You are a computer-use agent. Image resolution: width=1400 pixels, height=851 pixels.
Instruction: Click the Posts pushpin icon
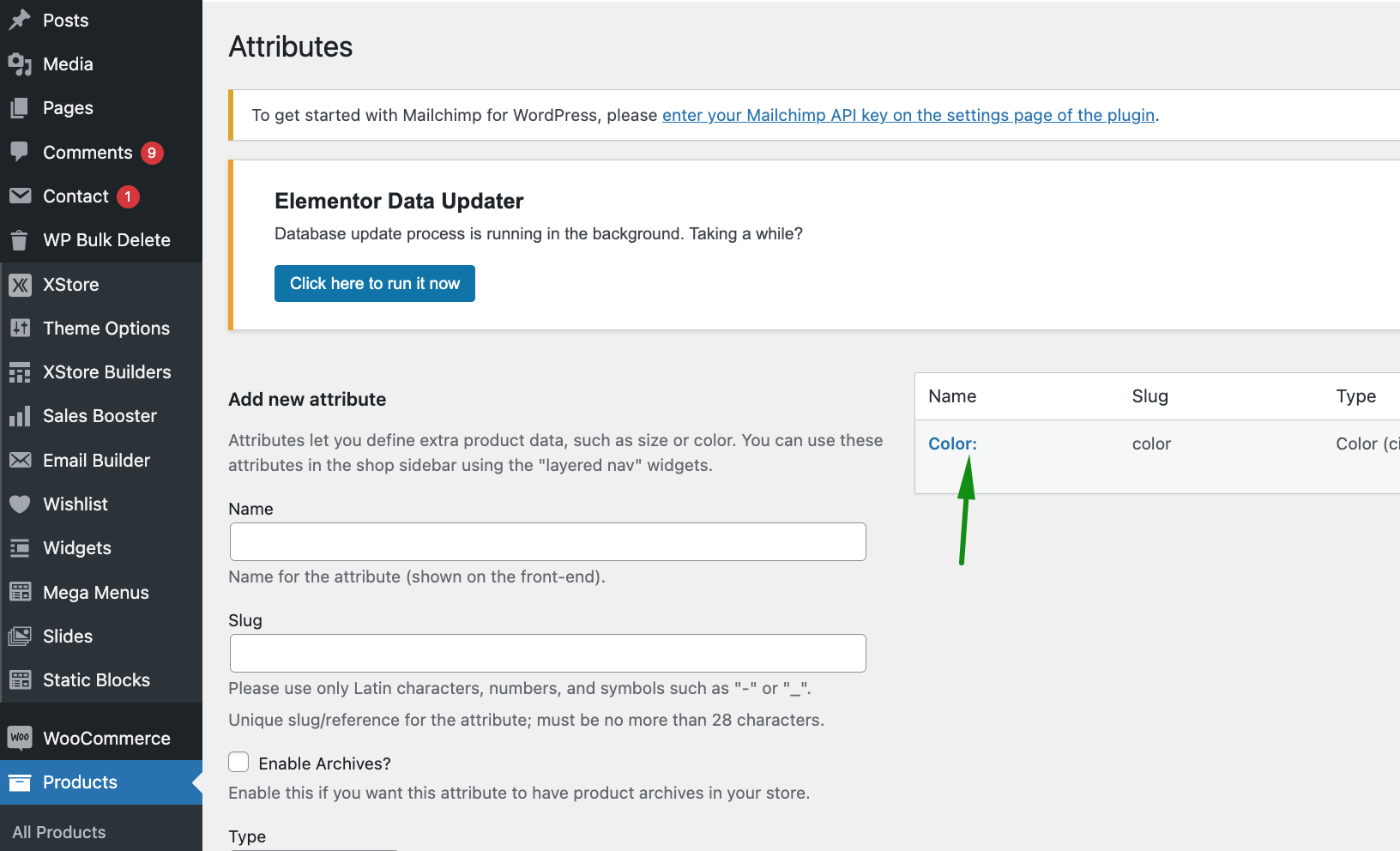(20, 20)
